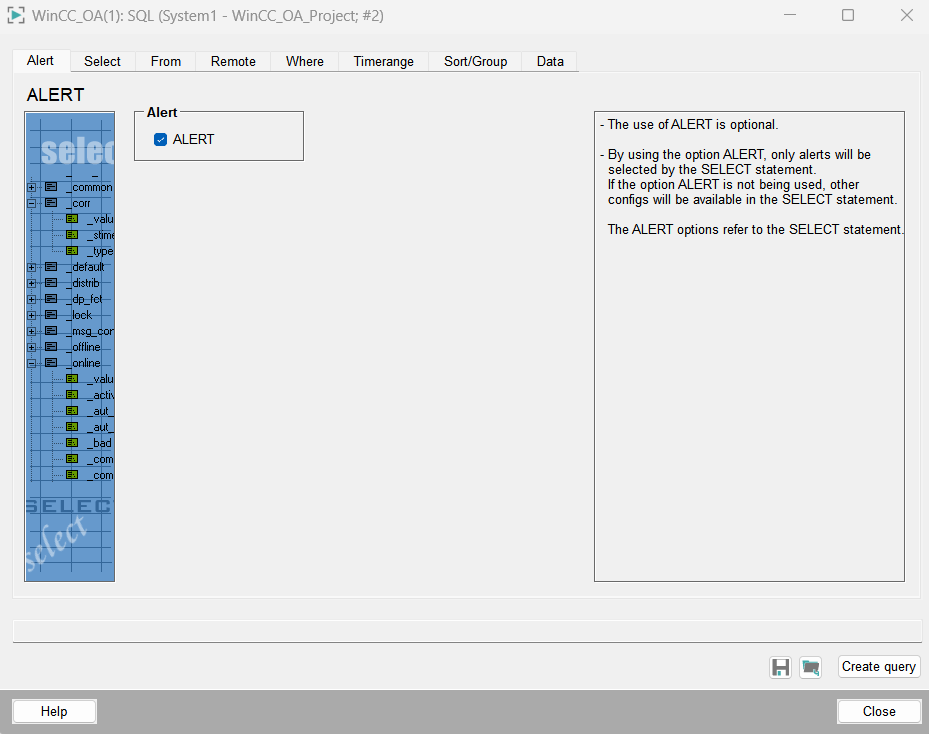
Task: Switch to the Select tab
Action: click(x=102, y=62)
